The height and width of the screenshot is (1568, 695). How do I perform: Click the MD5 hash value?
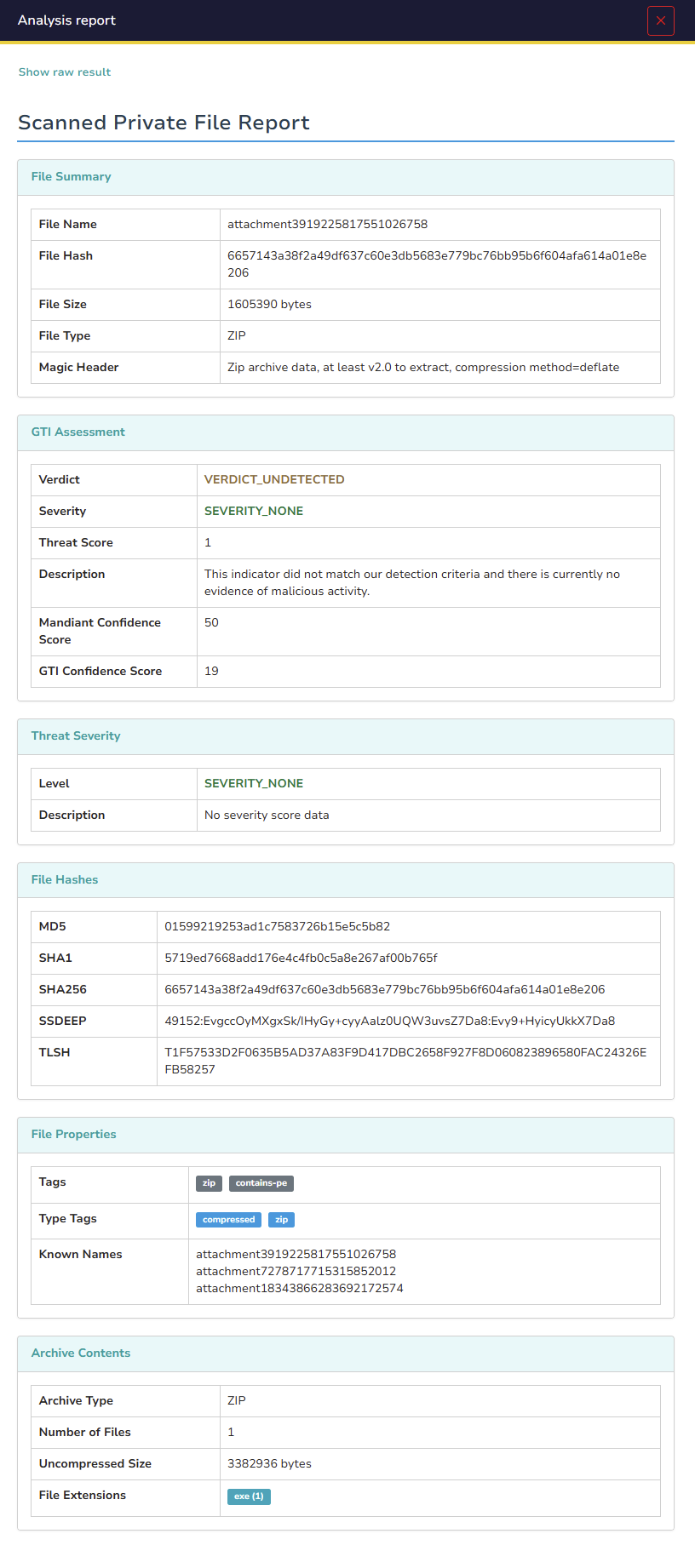tap(277, 927)
